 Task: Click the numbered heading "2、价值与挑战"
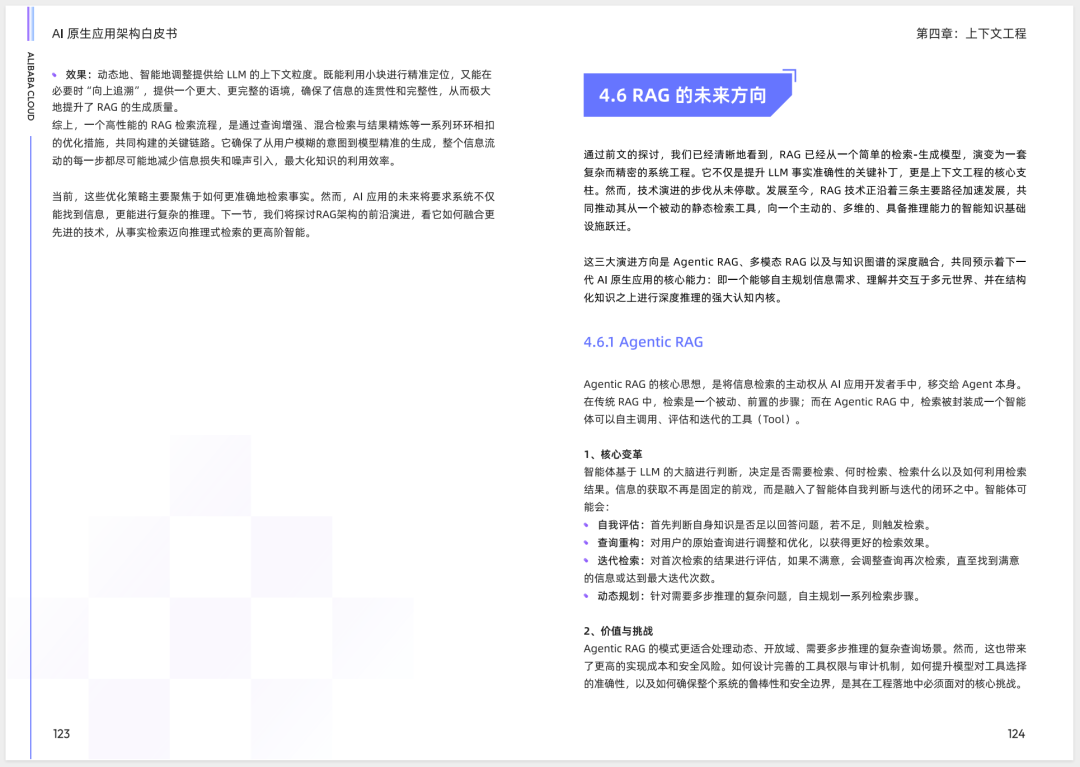pos(618,631)
